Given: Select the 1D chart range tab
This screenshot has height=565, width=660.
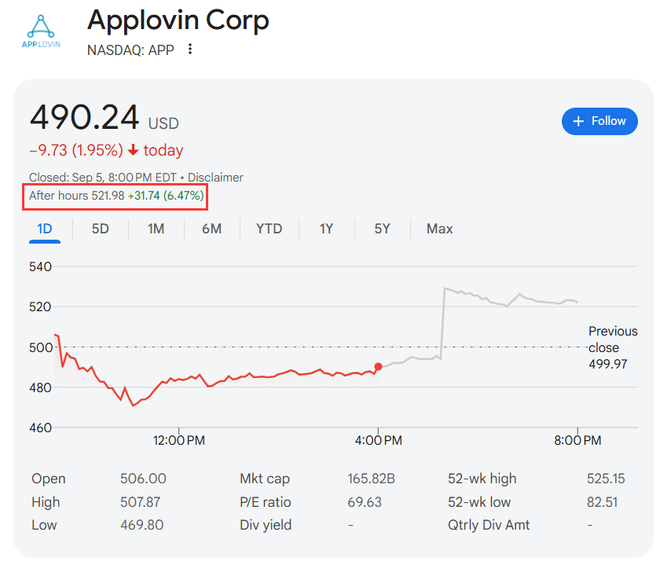Looking at the screenshot, I should coord(45,229).
